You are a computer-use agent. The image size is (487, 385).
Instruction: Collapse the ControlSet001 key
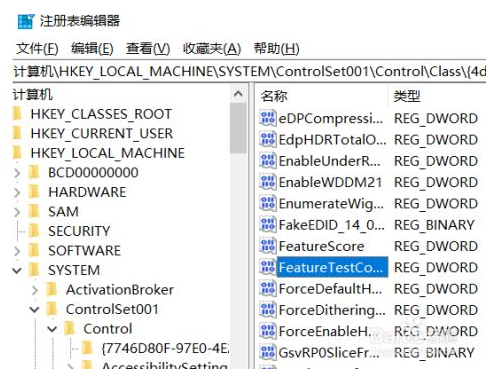(34, 309)
